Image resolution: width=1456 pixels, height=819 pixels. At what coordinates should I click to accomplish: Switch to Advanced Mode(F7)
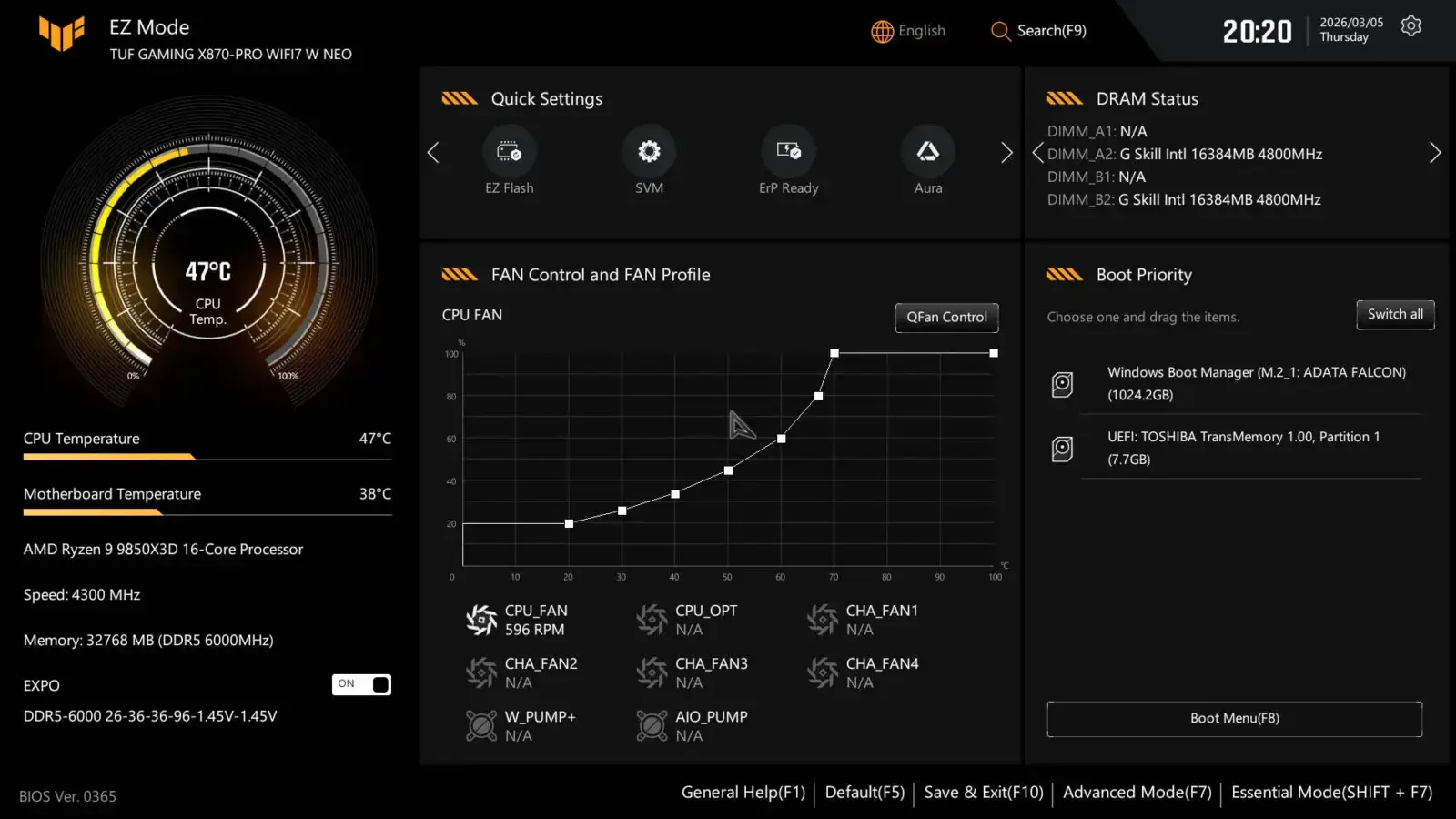click(1137, 793)
